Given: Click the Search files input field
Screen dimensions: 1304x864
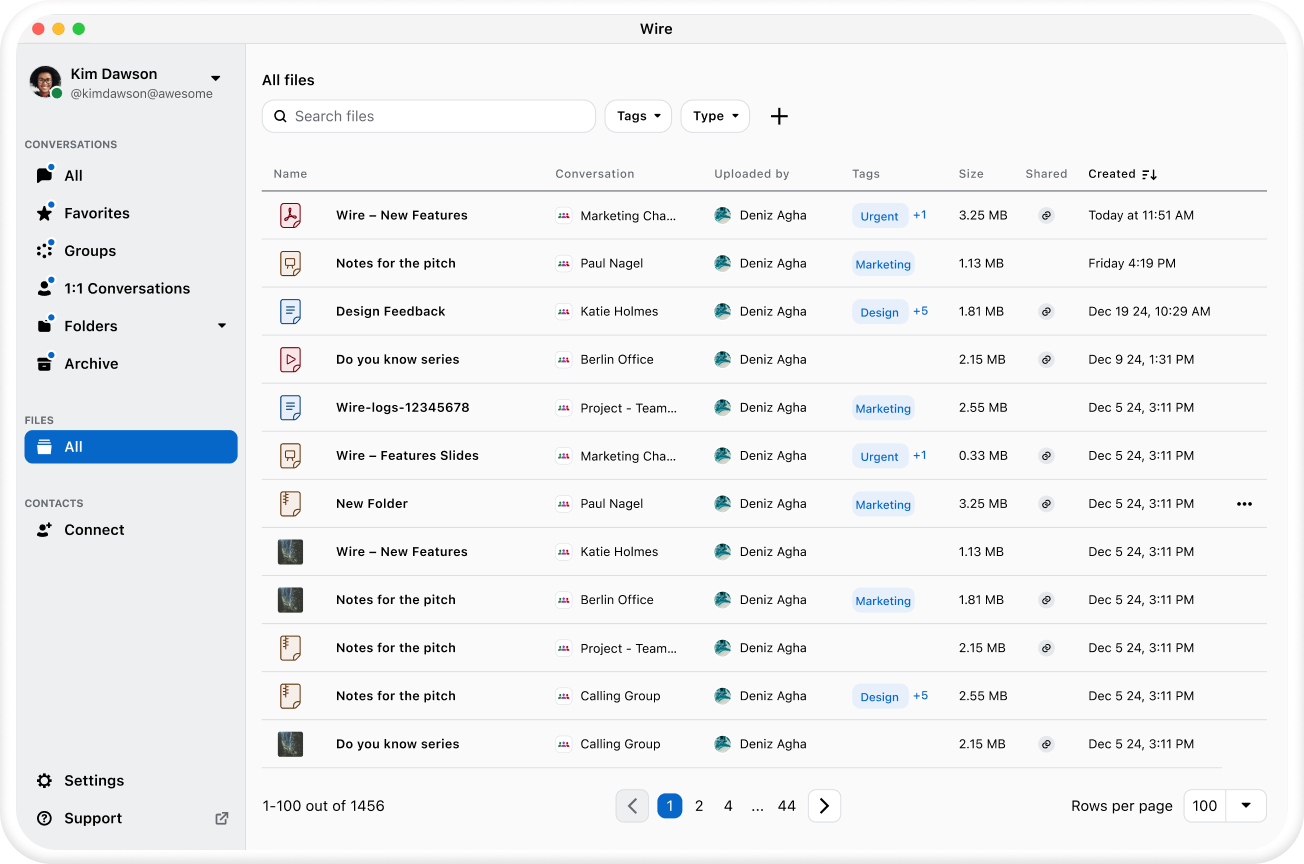Looking at the screenshot, I should tap(429, 116).
